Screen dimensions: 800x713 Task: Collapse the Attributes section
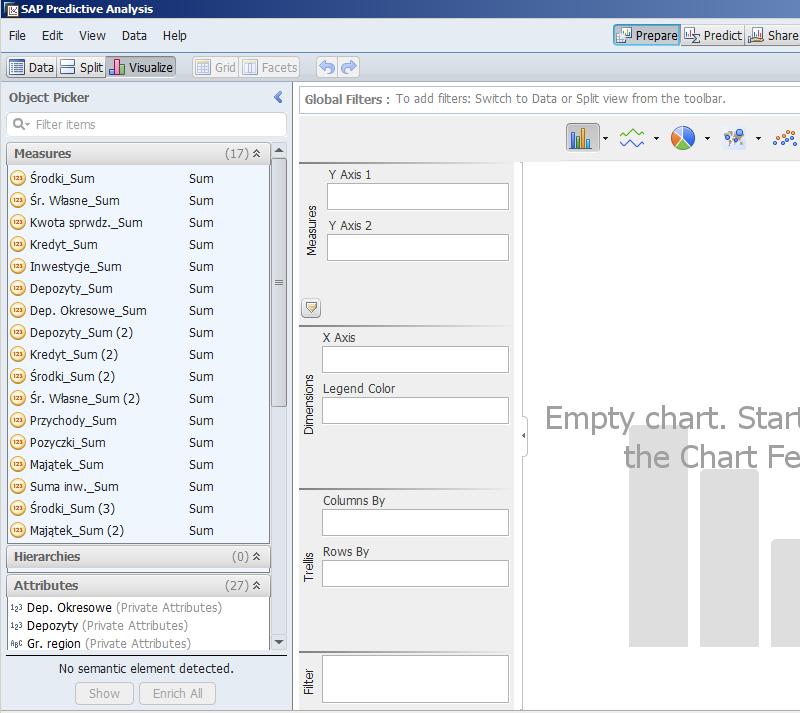[x=257, y=585]
